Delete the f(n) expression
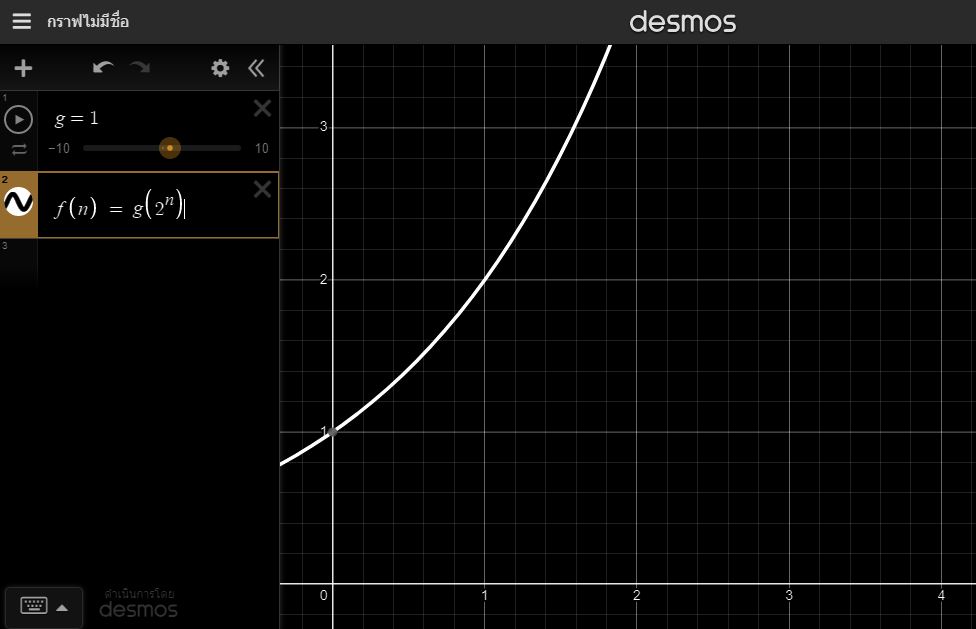 262,189
